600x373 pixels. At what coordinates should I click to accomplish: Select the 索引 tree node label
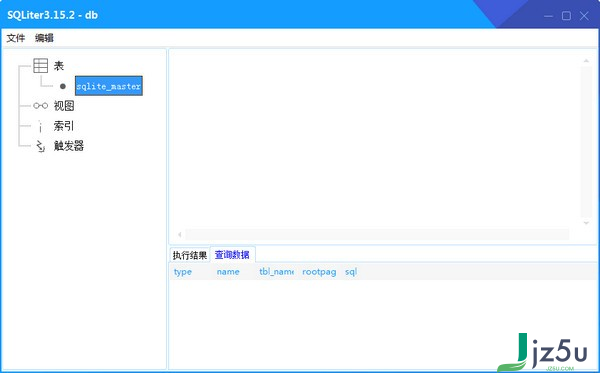point(64,126)
